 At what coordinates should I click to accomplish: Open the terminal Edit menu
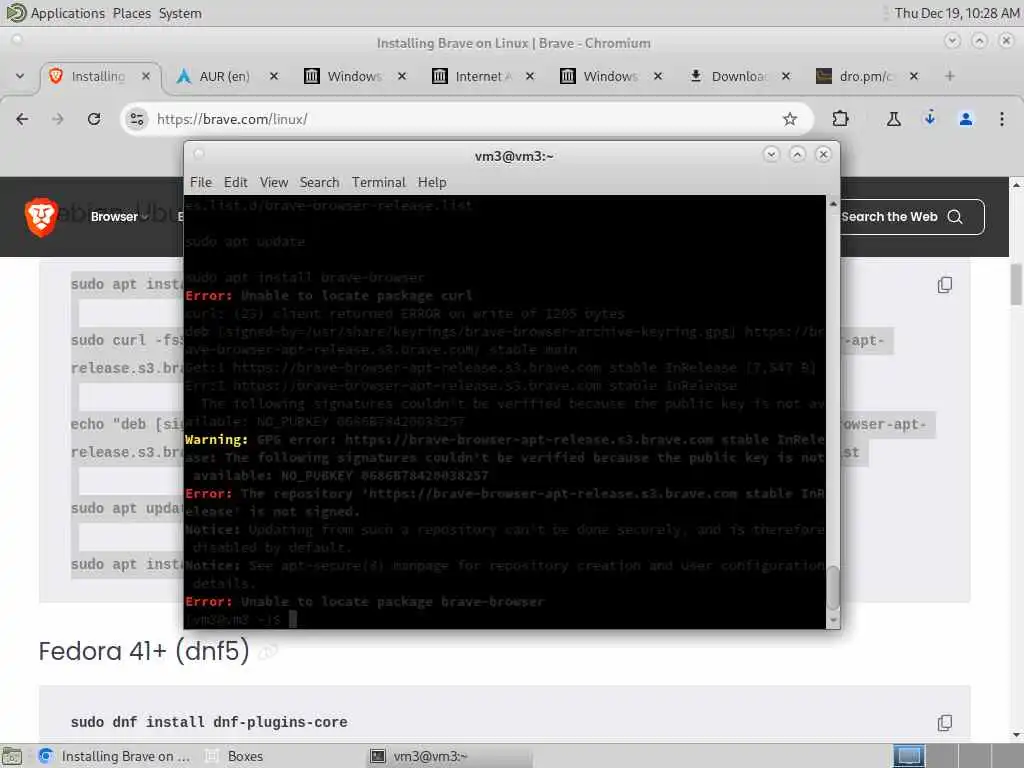tap(235, 182)
